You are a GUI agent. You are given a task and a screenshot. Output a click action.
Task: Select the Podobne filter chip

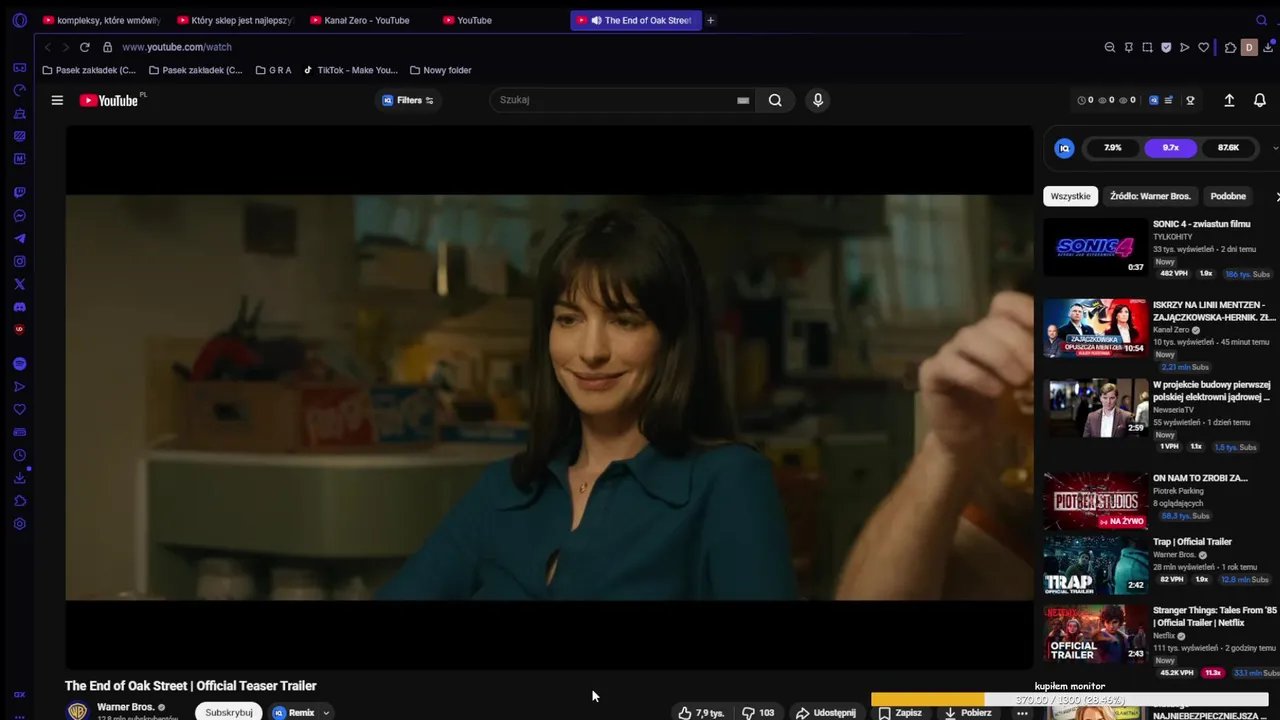pos(1228,196)
